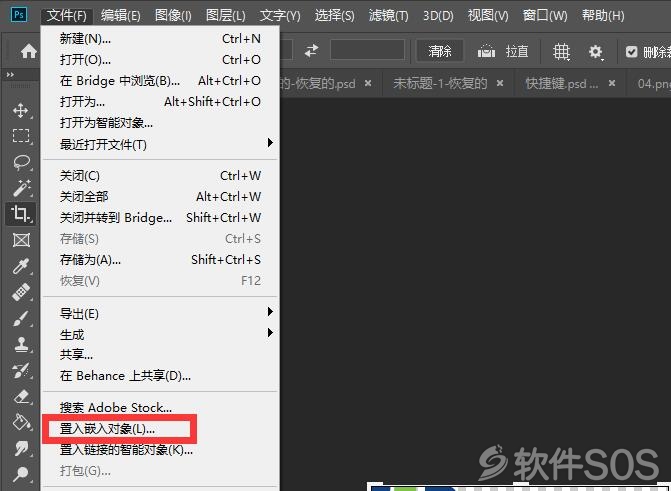Screen dimensions: 671x491
Task: Select the Brush tool
Action: [x=21, y=318]
